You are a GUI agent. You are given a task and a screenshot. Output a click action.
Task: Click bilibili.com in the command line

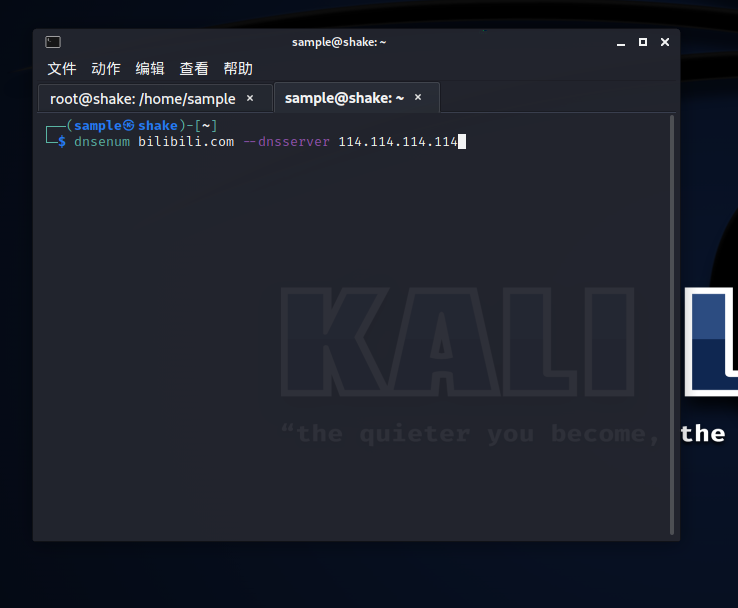186,142
